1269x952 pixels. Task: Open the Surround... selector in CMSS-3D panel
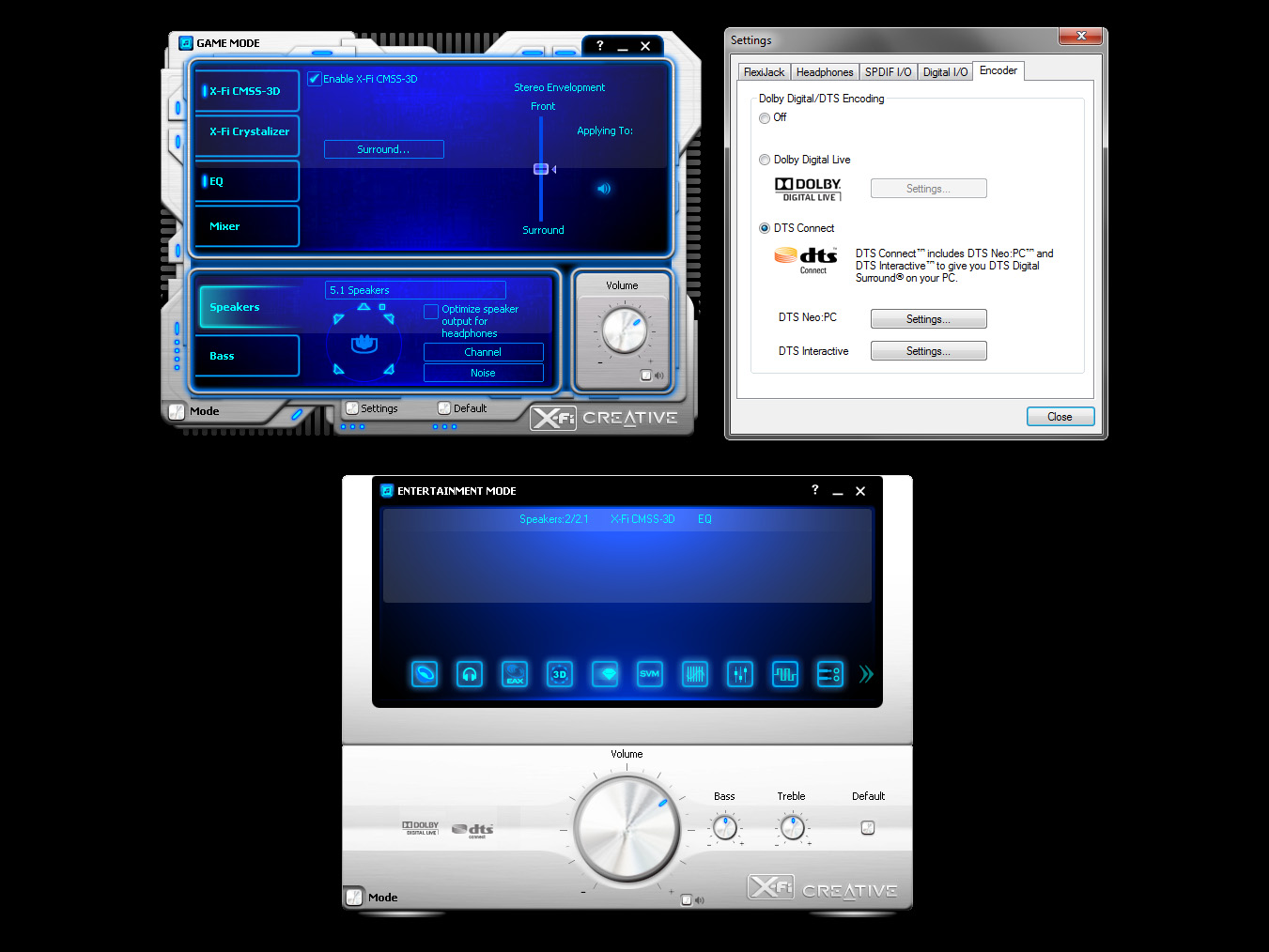[x=384, y=149]
